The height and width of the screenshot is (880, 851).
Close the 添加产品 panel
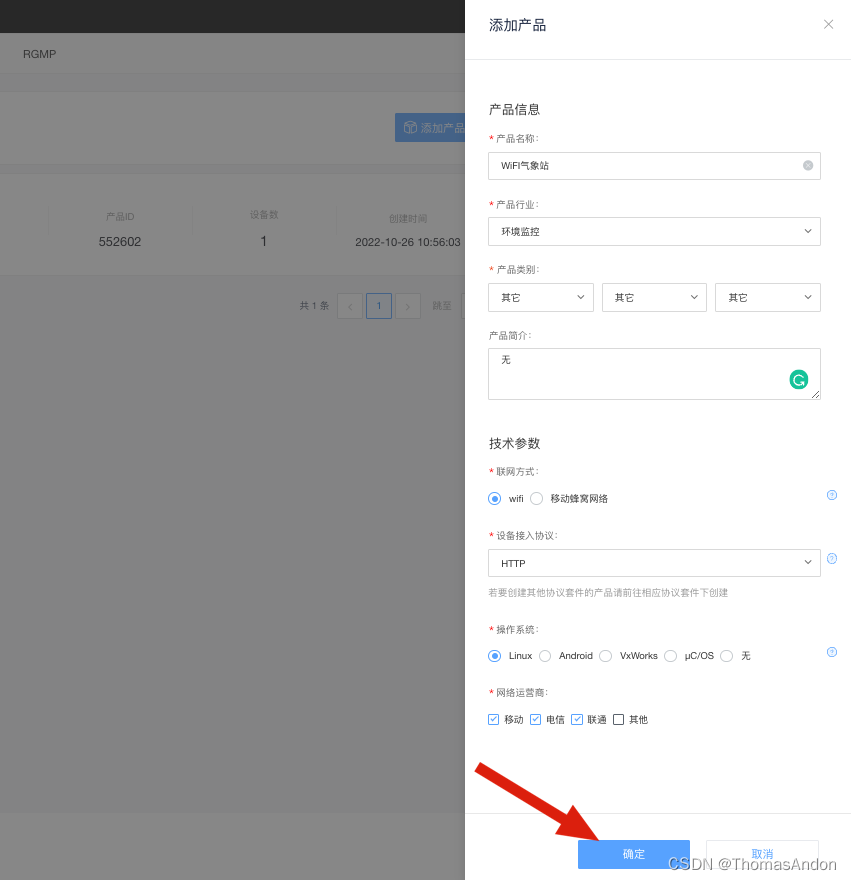click(x=828, y=24)
